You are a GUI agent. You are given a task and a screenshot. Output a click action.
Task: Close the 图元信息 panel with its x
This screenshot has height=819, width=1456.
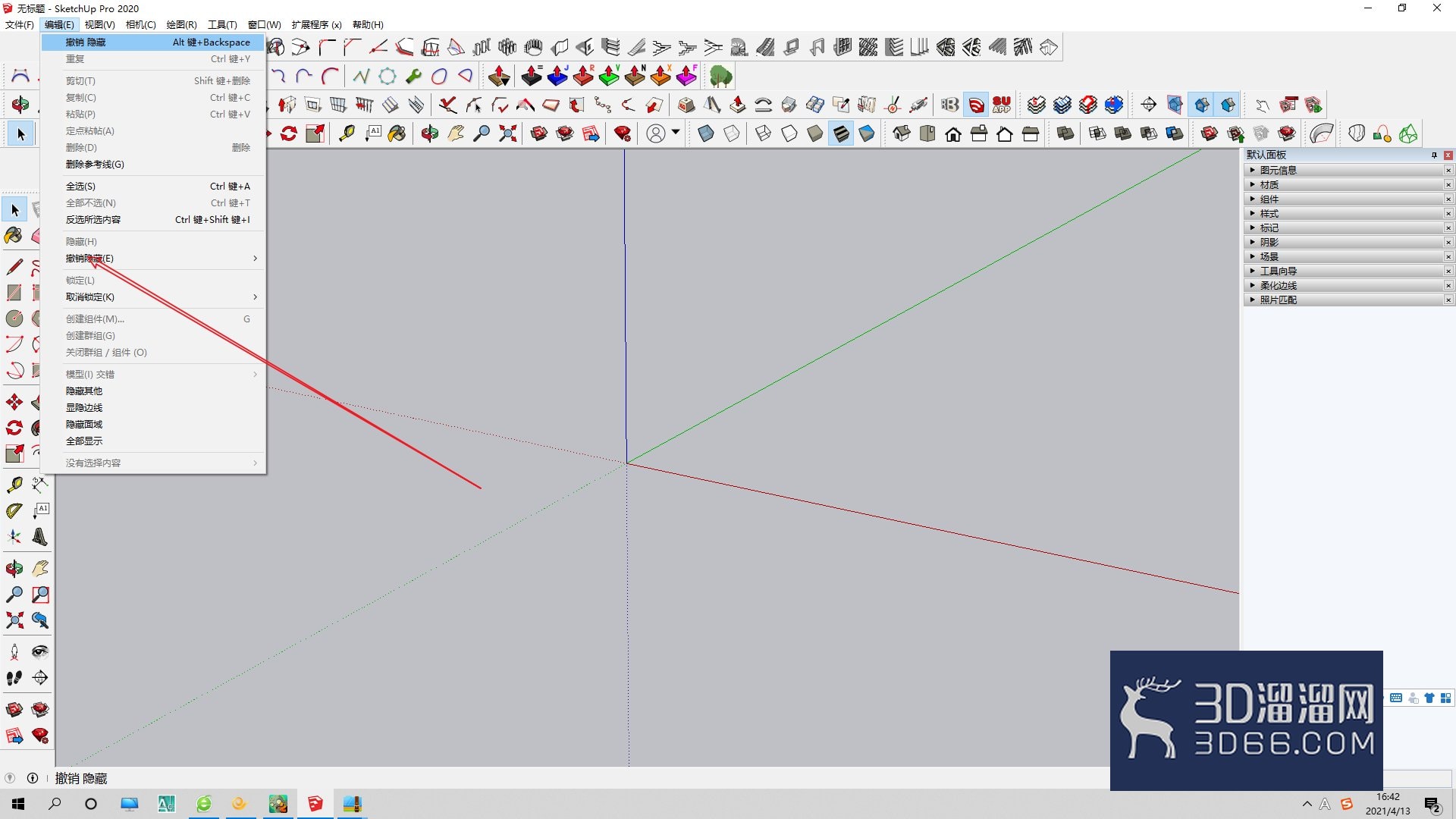pyautogui.click(x=1448, y=171)
